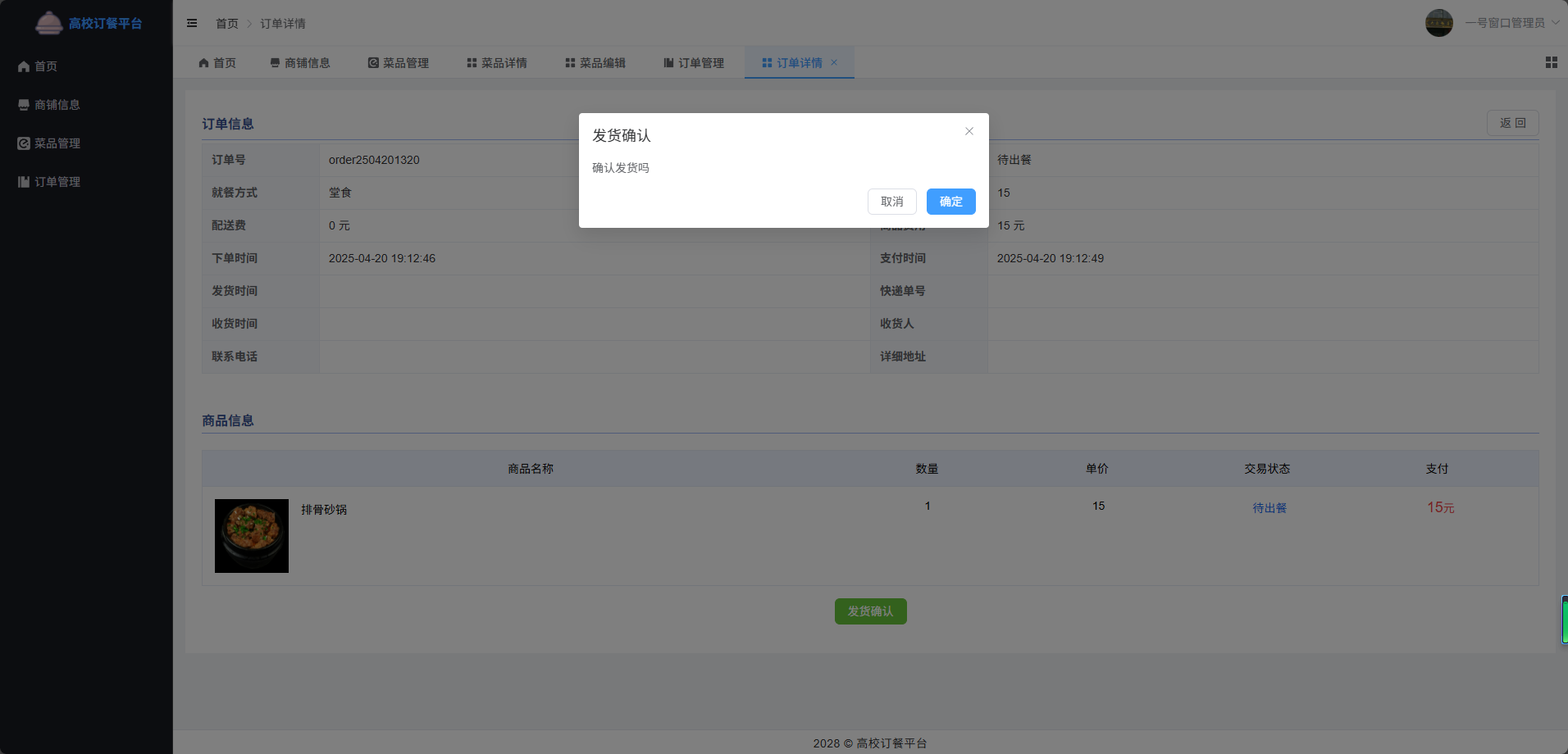This screenshot has height=754, width=1568.
Task: Close the 订单详情 tab
Action: point(835,62)
